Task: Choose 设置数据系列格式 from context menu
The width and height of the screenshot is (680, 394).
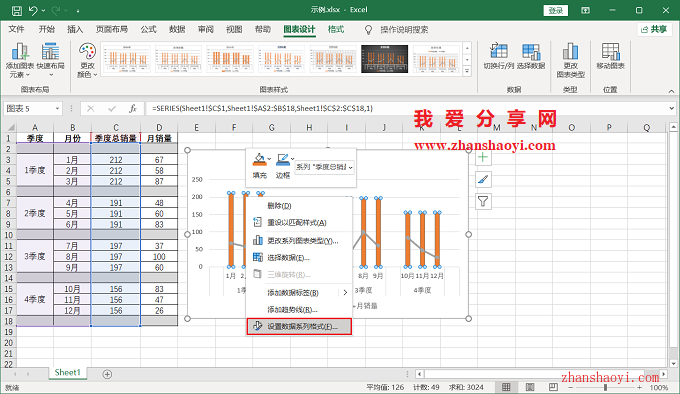Action: [x=299, y=326]
